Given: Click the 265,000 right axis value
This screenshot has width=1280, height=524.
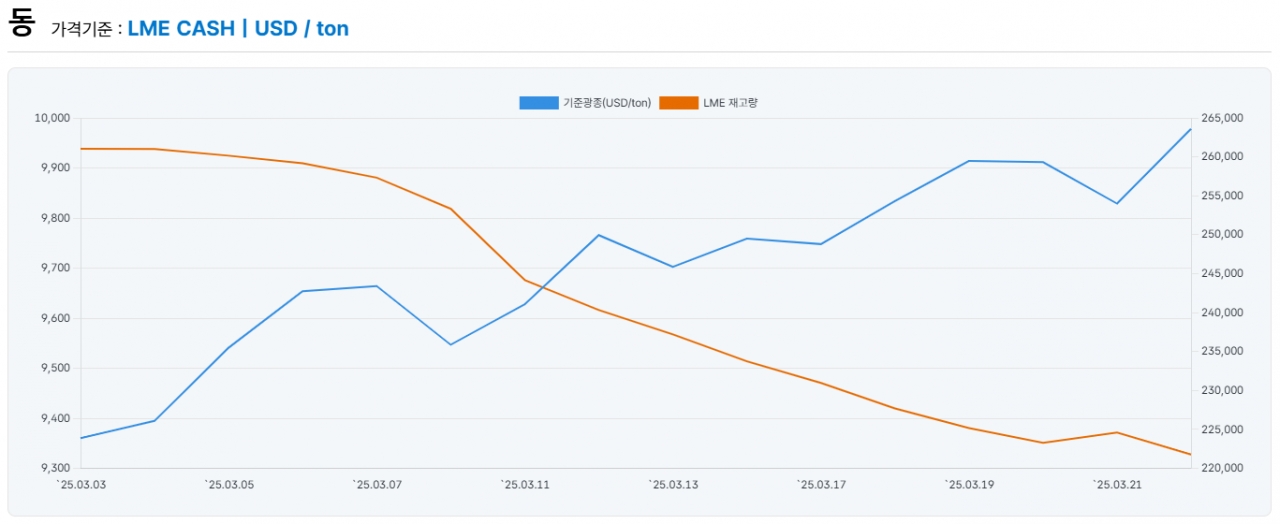Looking at the screenshot, I should [1220, 118].
